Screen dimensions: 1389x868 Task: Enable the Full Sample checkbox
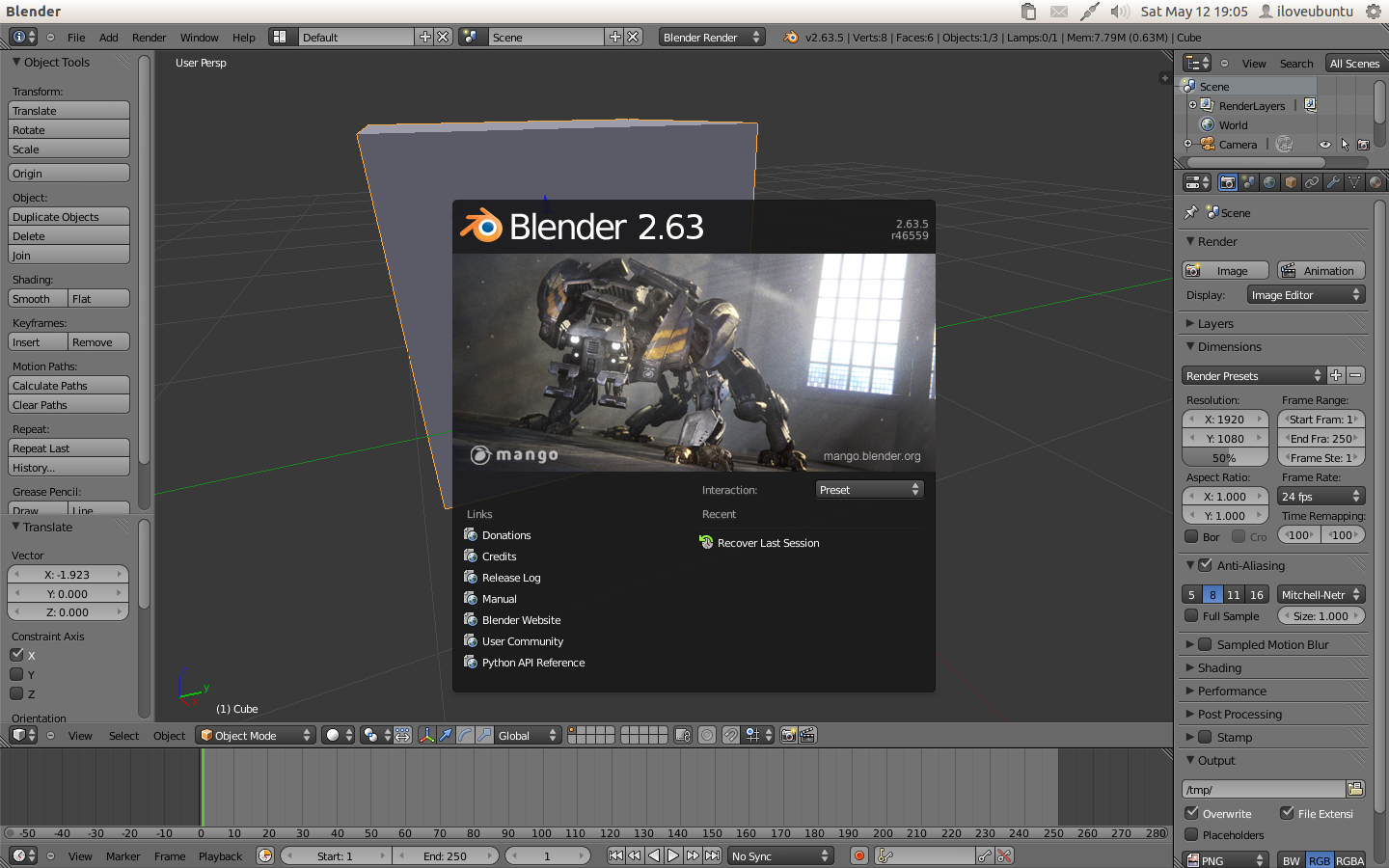click(1191, 615)
